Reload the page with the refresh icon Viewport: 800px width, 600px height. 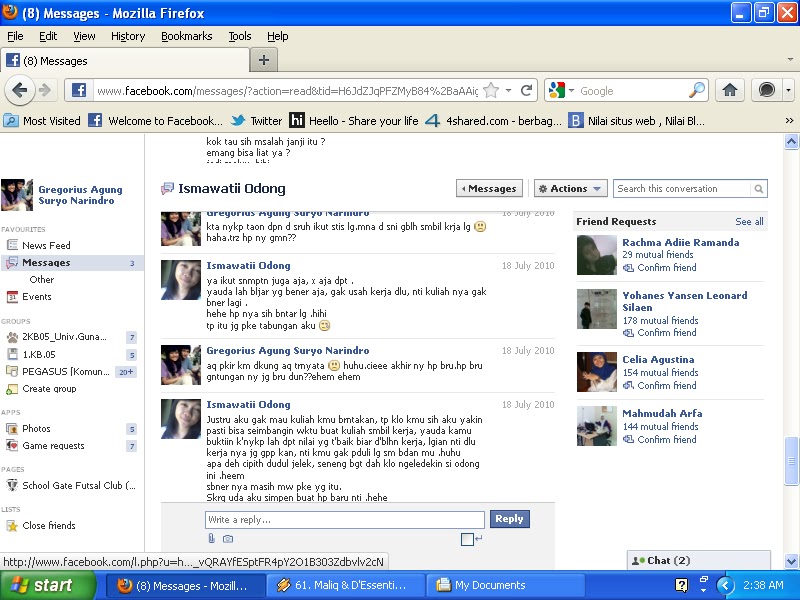(x=527, y=90)
